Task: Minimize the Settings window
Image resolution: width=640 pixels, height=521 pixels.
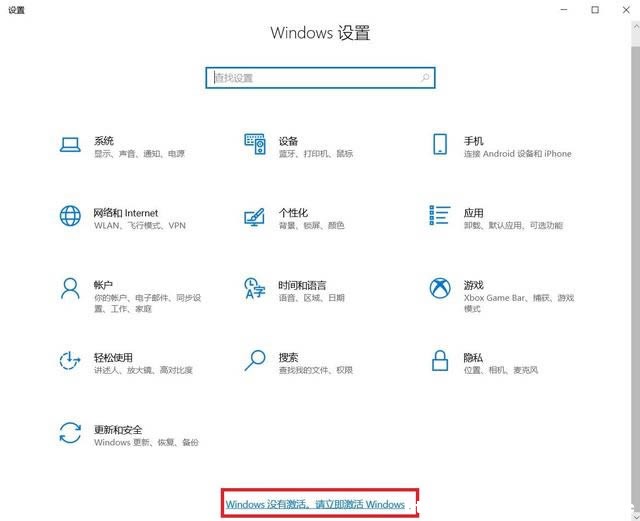Action: pyautogui.click(x=564, y=10)
